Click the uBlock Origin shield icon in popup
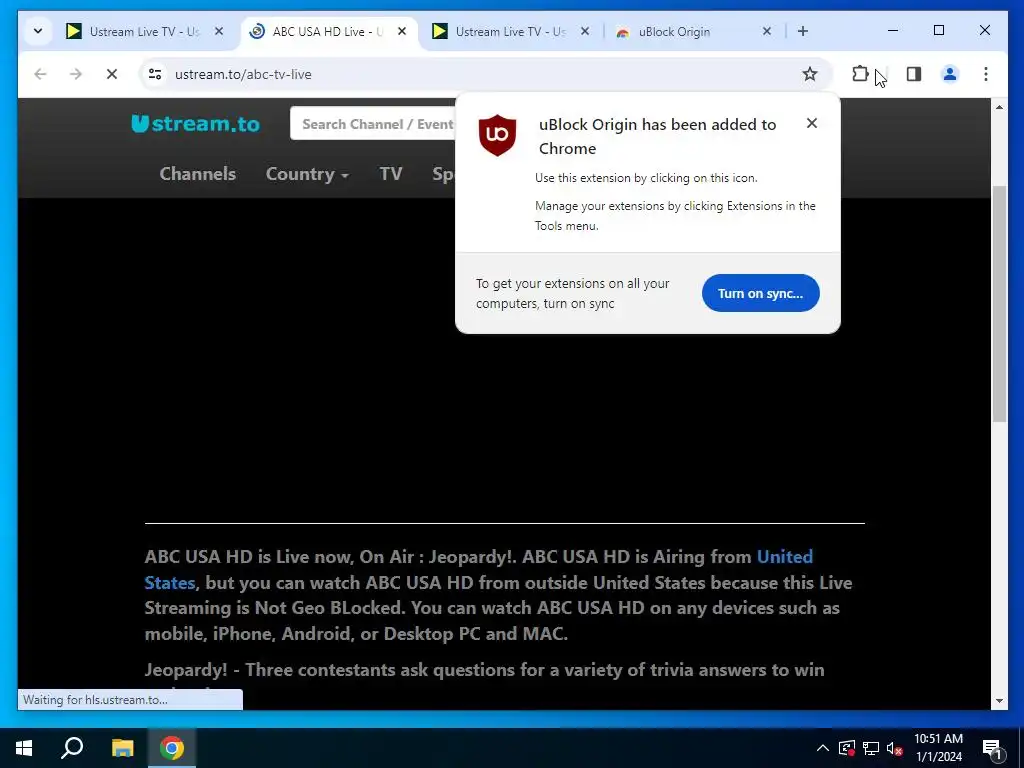Viewport: 1024px width, 768px height. 497,135
